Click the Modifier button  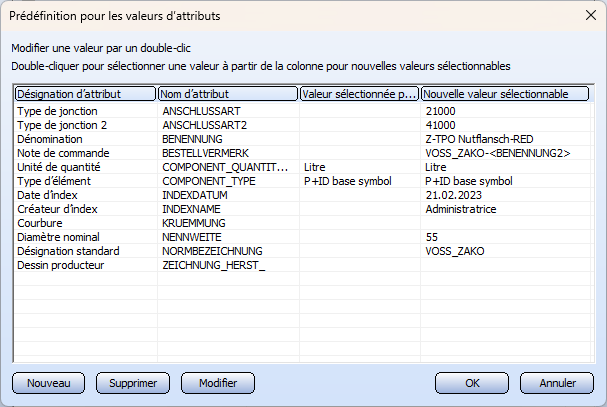pos(218,383)
